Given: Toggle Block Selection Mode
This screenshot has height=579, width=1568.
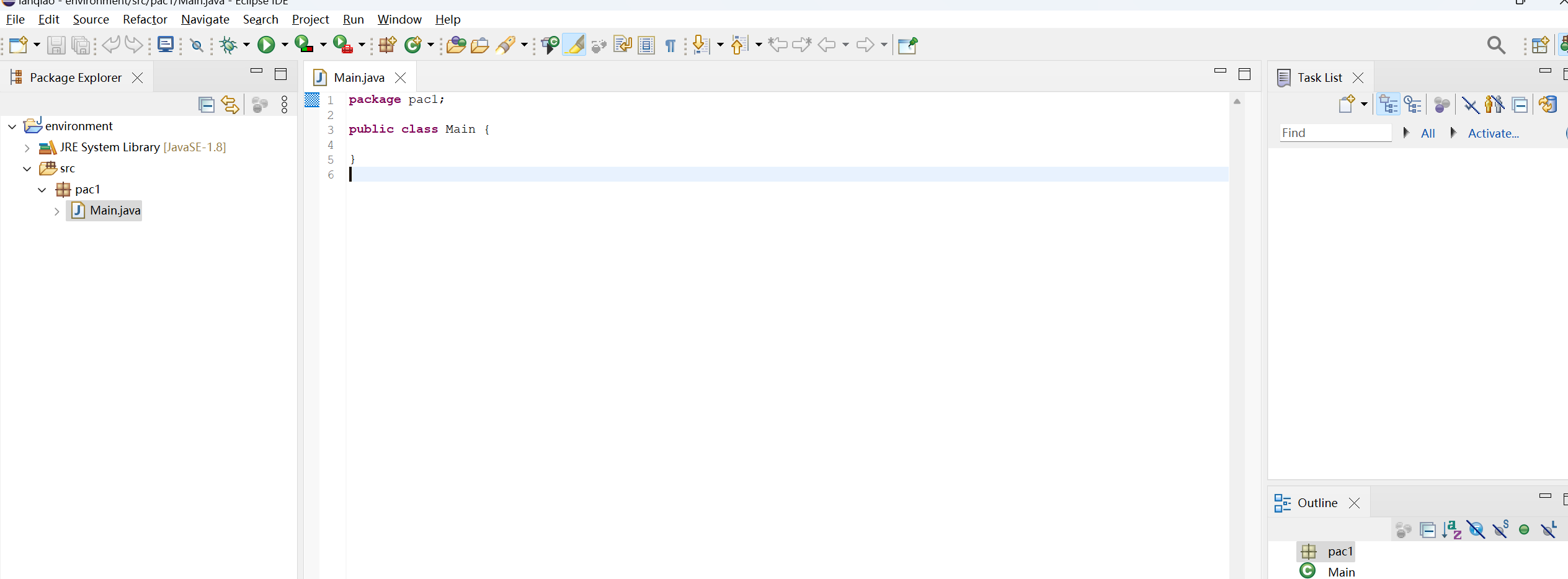Looking at the screenshot, I should (x=646, y=45).
